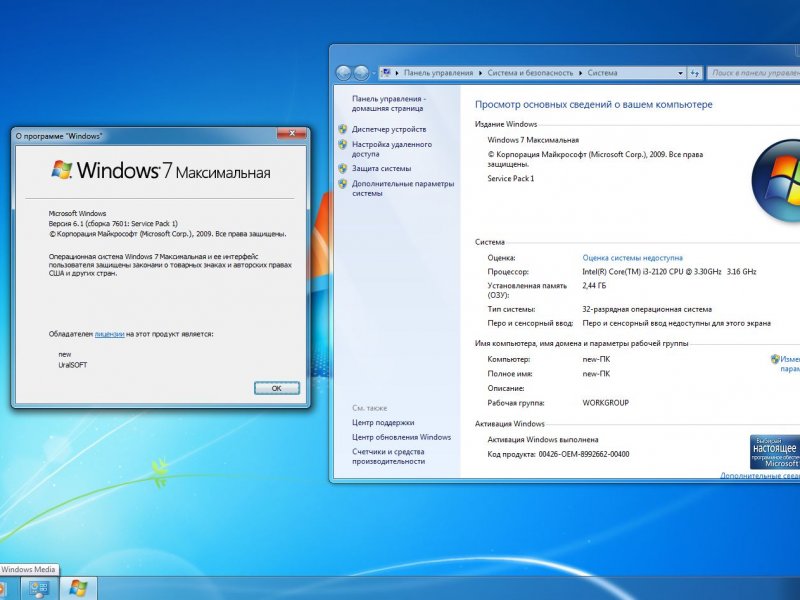Close the О программе "Windows" dialog

point(292,134)
